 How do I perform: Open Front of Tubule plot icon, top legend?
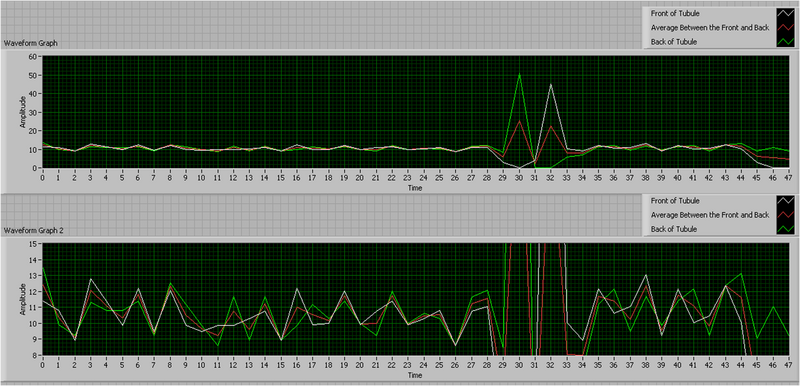click(785, 13)
